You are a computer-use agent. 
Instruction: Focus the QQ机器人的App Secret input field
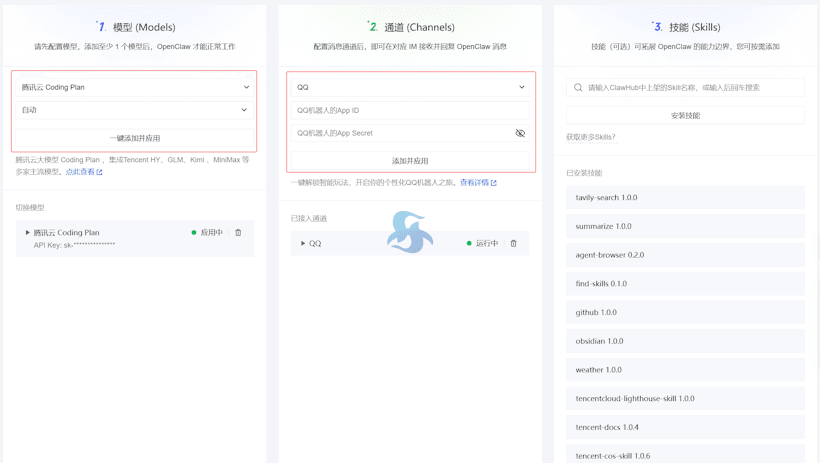pyautogui.click(x=400, y=133)
